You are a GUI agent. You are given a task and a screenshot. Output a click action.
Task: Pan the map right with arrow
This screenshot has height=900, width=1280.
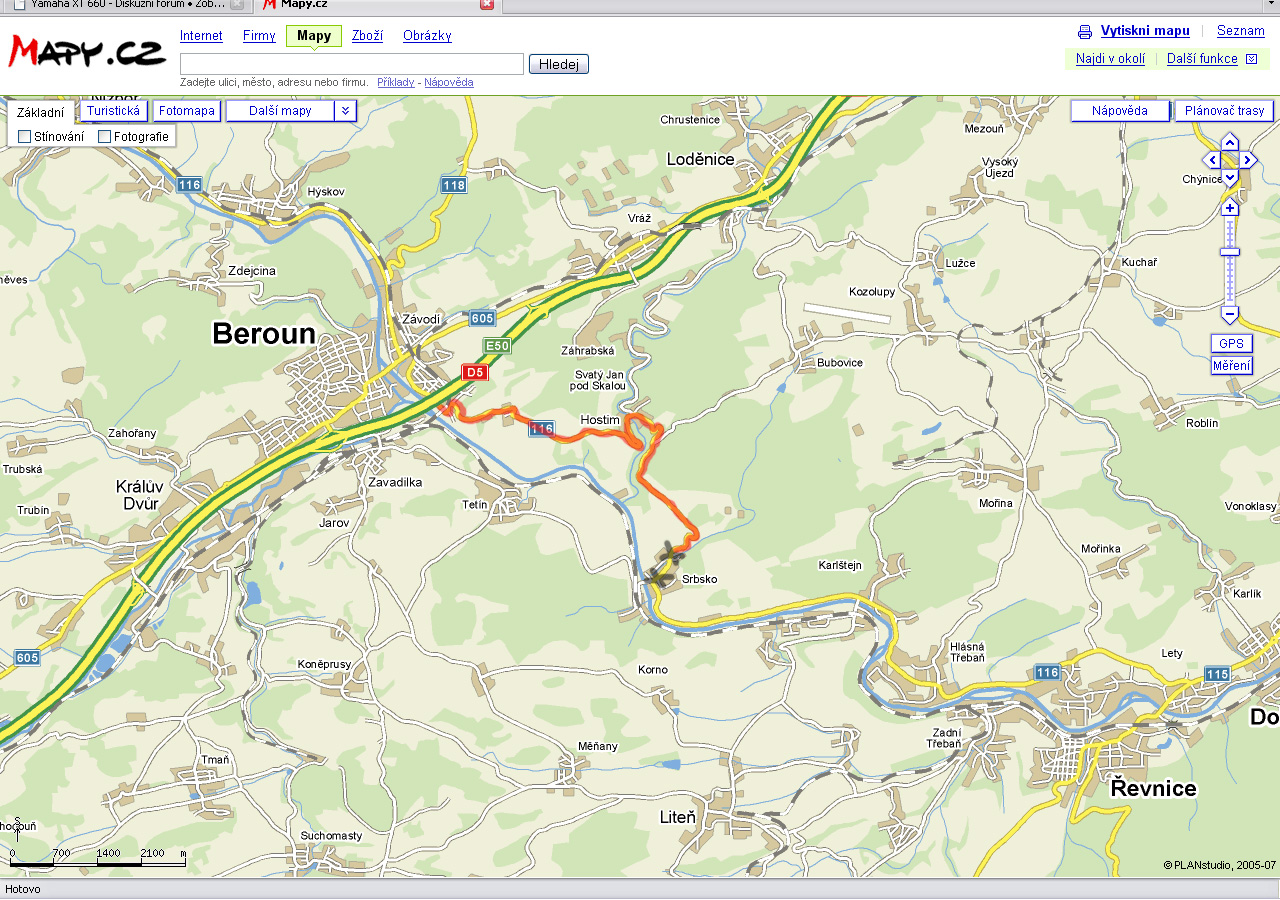click(x=1248, y=160)
